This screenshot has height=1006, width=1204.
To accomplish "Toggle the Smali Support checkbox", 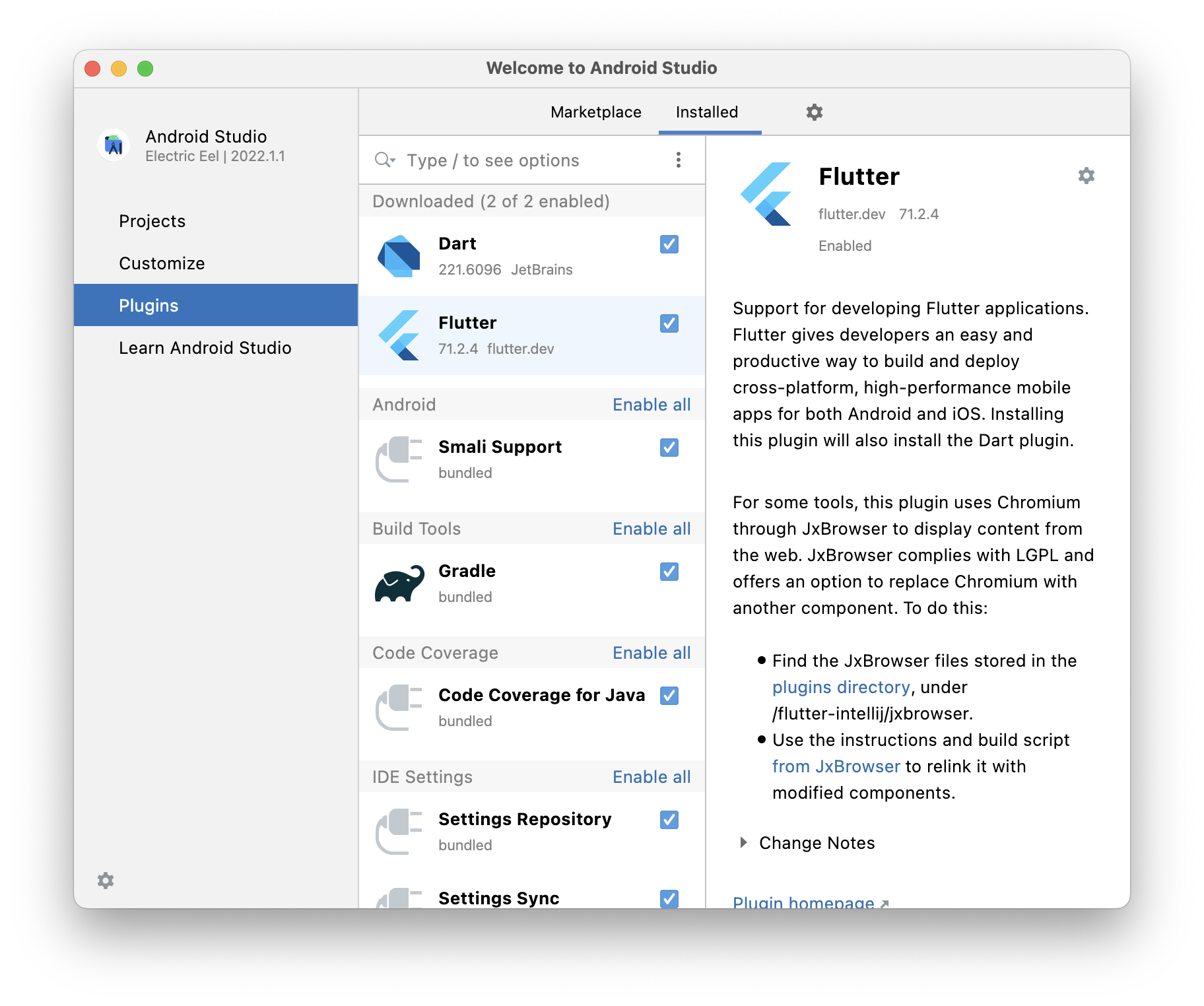I will click(669, 448).
